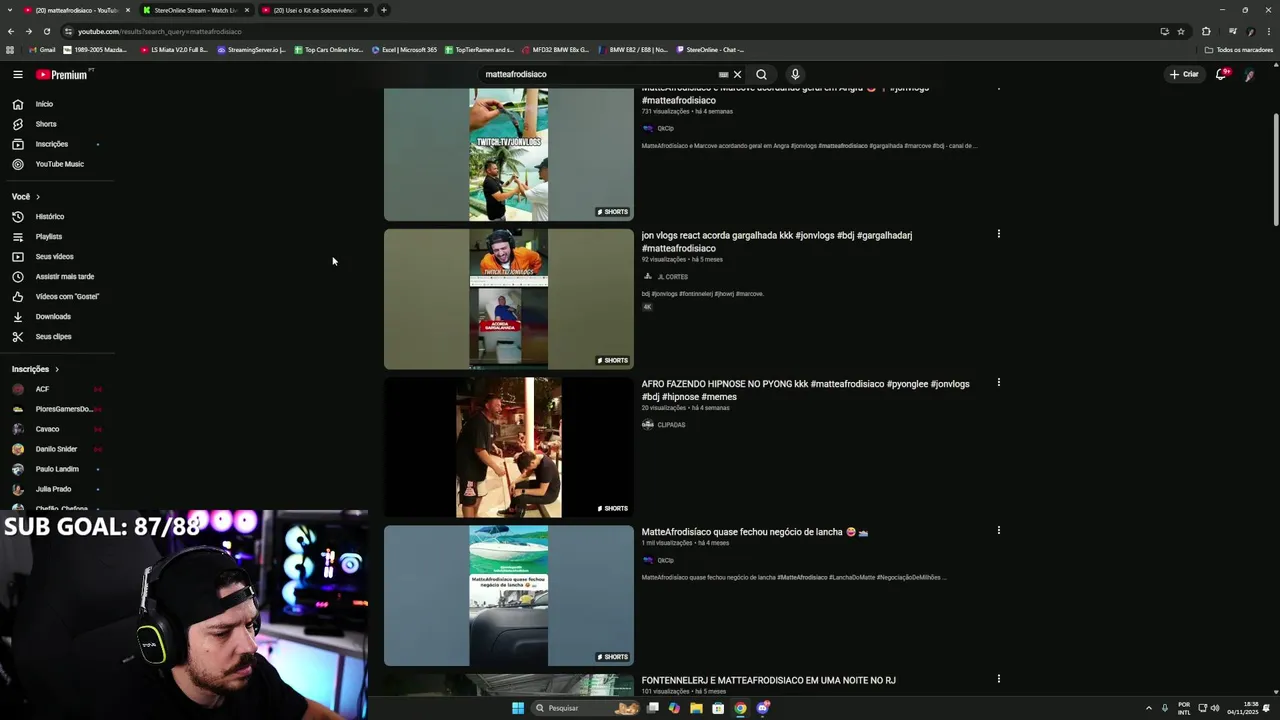This screenshot has width=1280, height=720.
Task: Open Seus vídeos in the sidebar
Action: coord(54,256)
